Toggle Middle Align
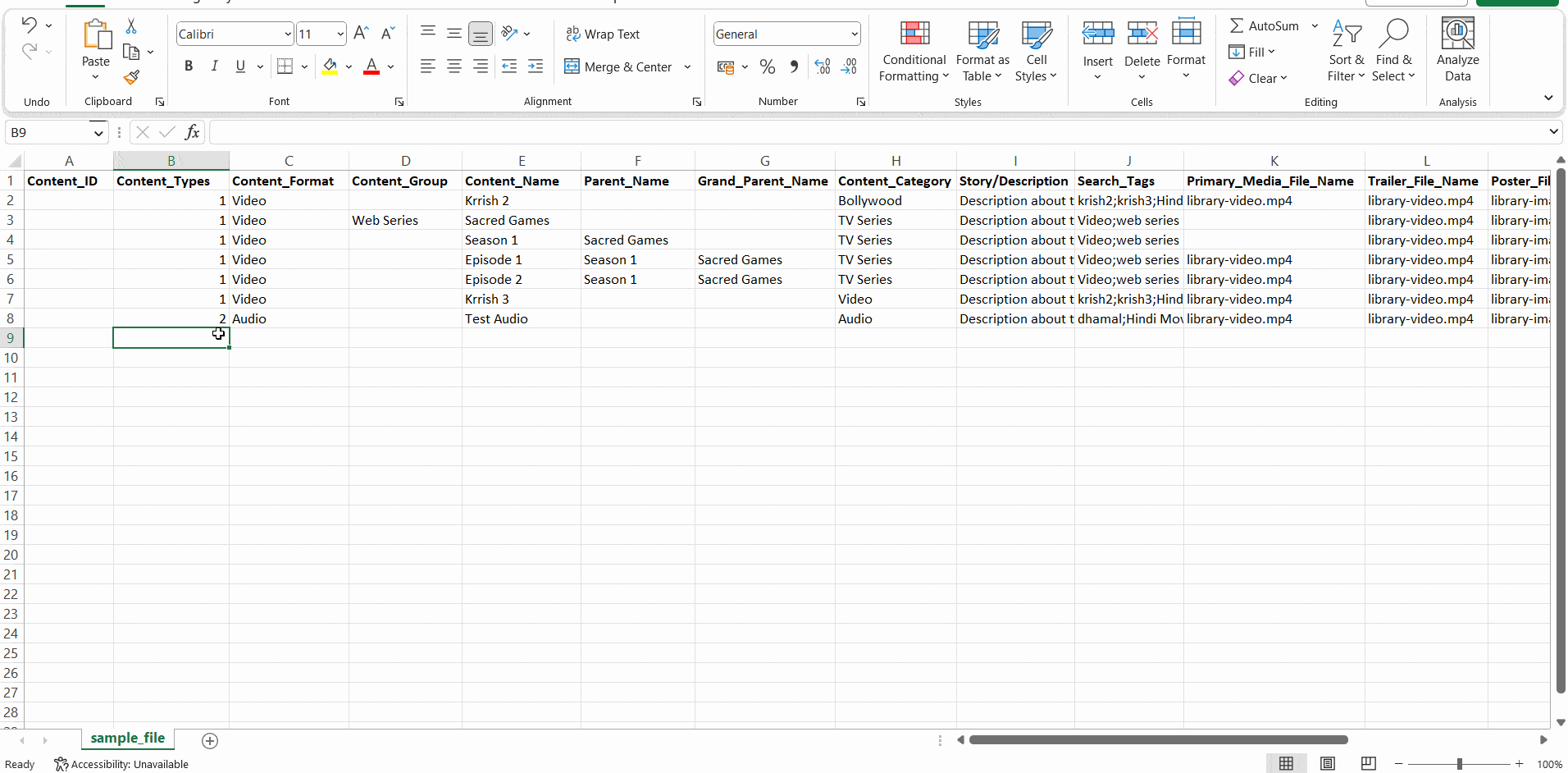1568x773 pixels. point(454,33)
